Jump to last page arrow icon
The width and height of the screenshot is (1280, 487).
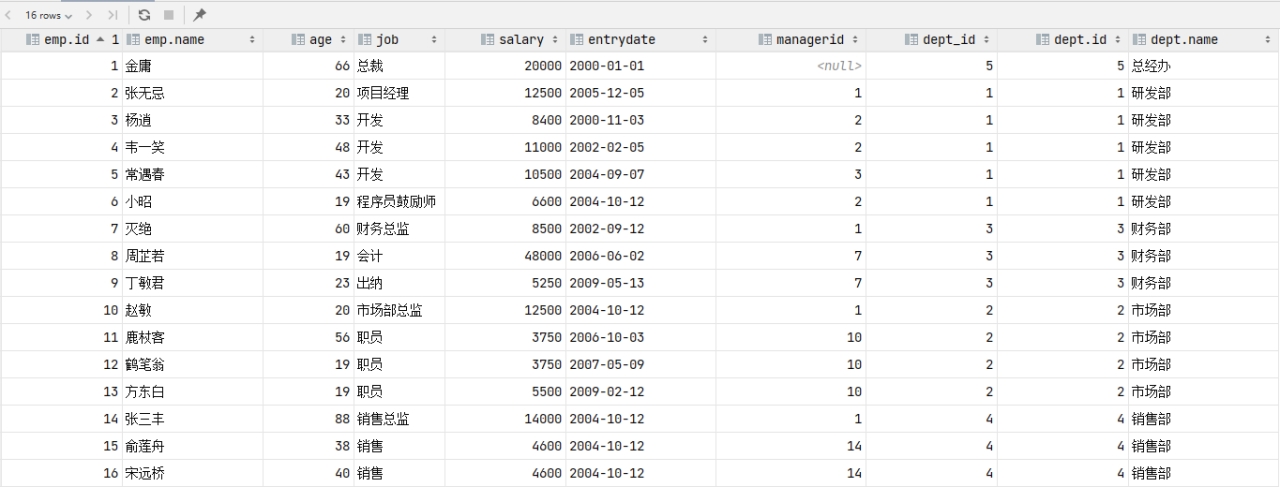click(112, 15)
